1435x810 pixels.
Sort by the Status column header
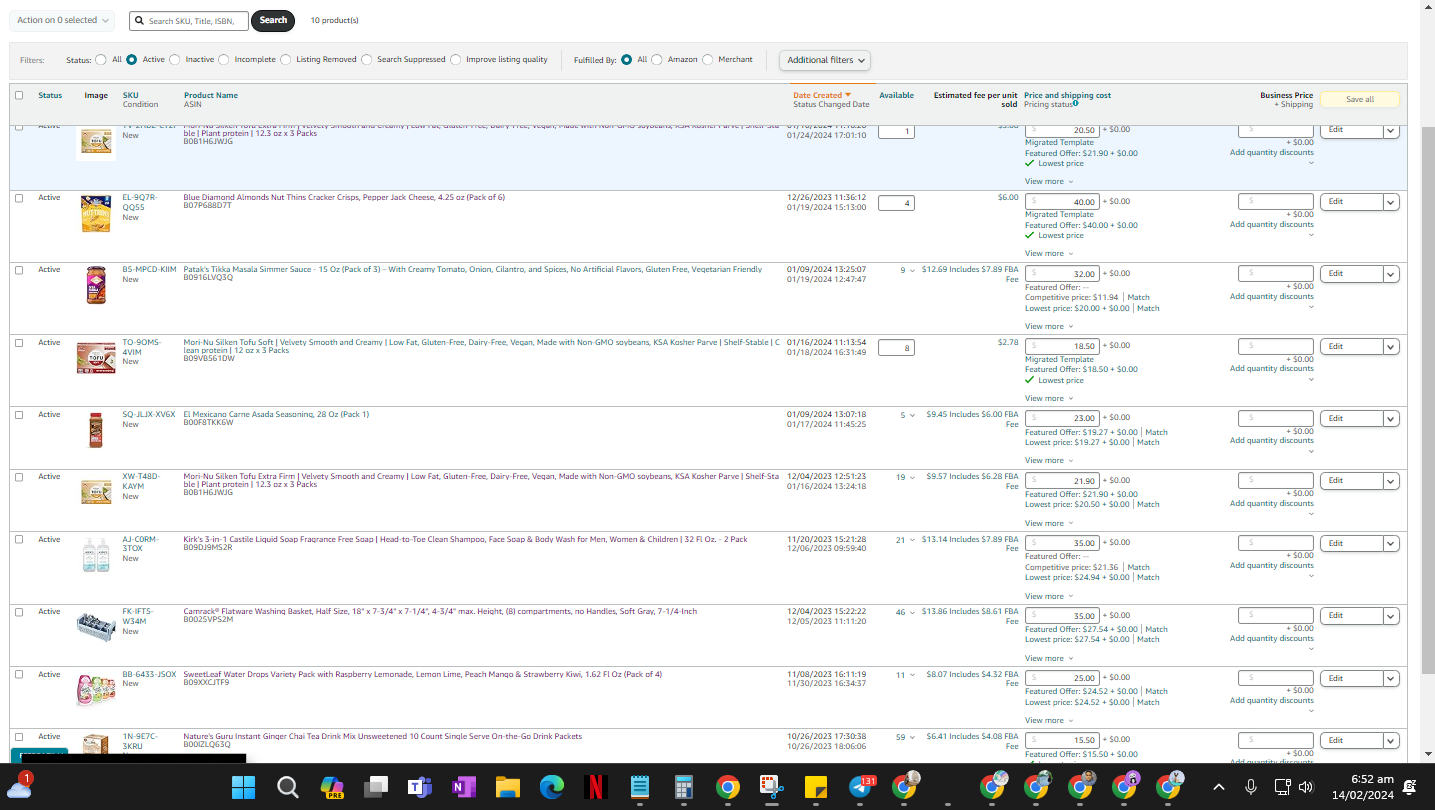[x=50, y=95]
